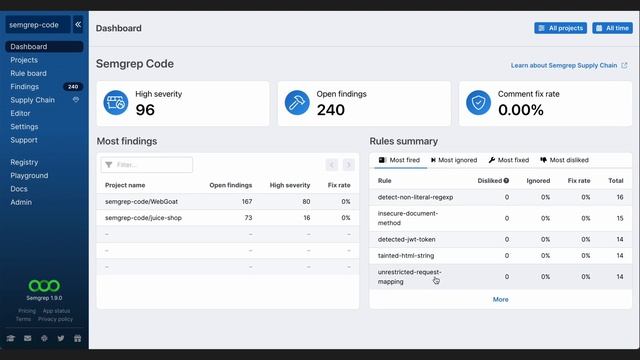Go to next page of Most findings
This screenshot has width=640, height=360.
349,164
